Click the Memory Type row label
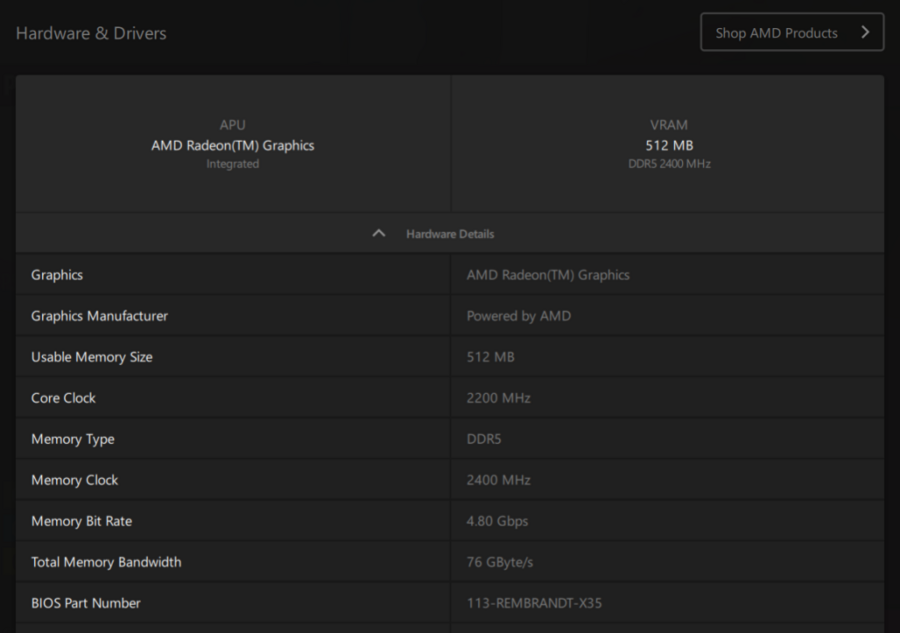The width and height of the screenshot is (900, 633). (72, 439)
